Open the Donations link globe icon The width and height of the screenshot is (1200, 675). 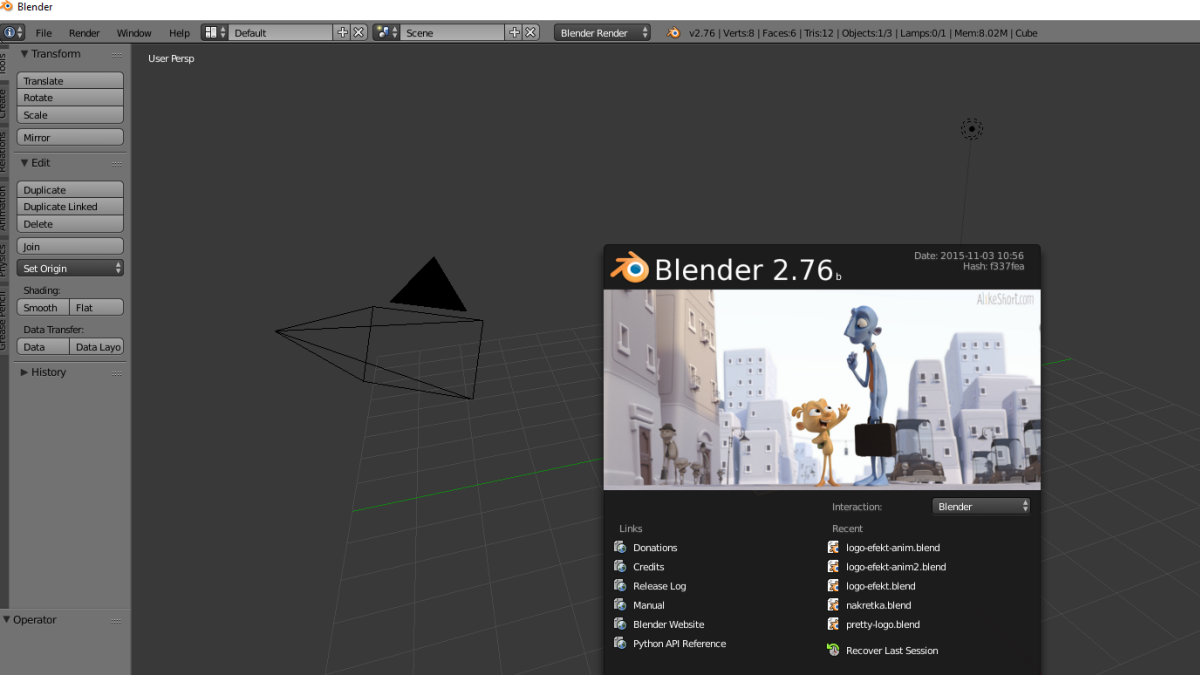pos(622,547)
